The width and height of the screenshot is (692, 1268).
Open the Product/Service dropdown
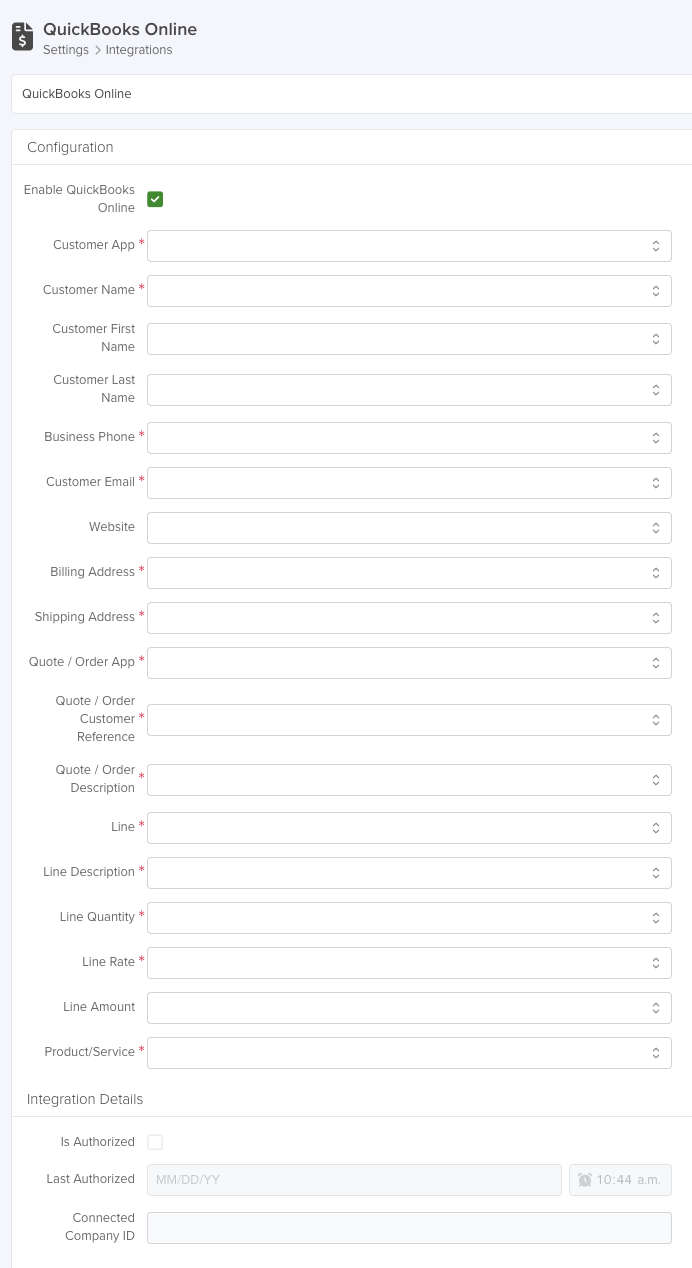(x=409, y=1053)
